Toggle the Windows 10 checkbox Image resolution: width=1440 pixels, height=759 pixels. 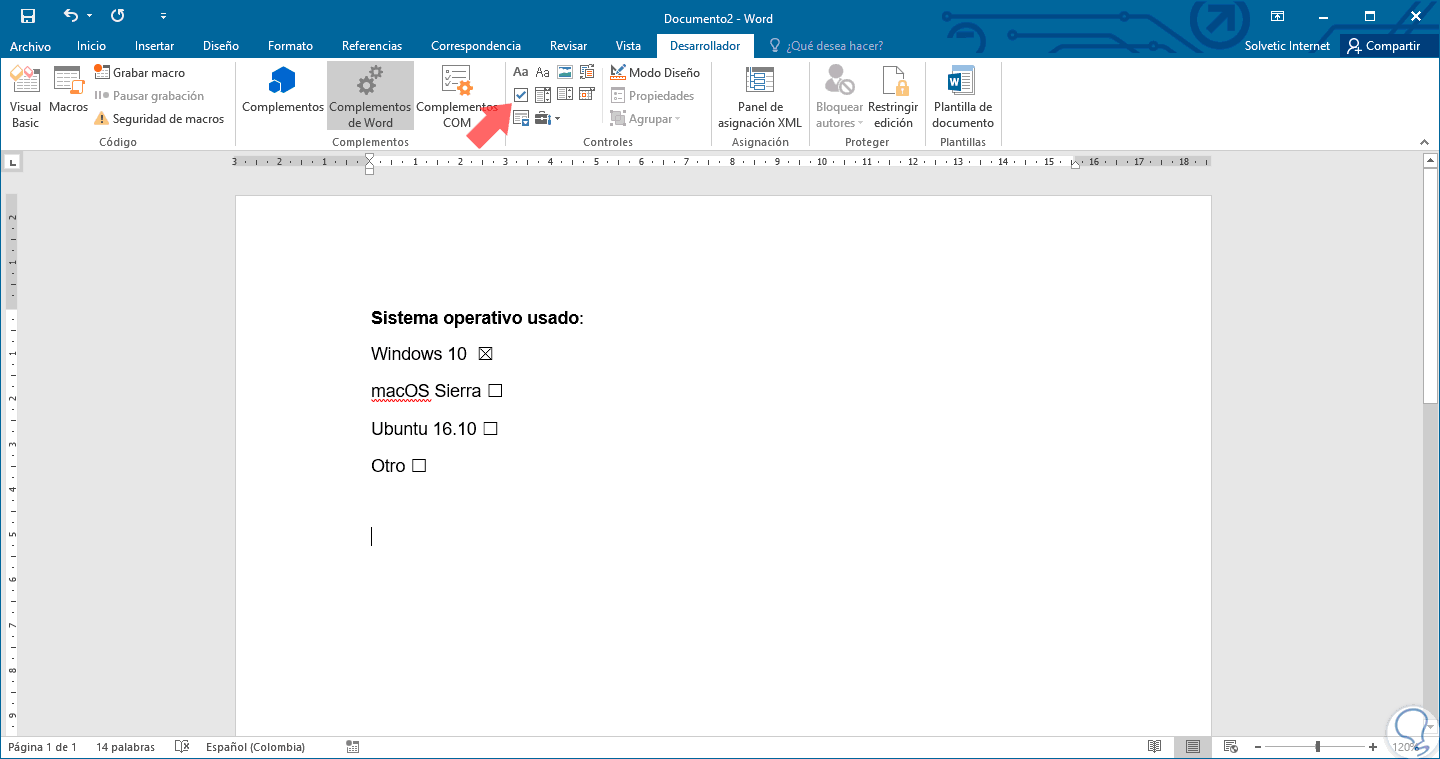[486, 354]
